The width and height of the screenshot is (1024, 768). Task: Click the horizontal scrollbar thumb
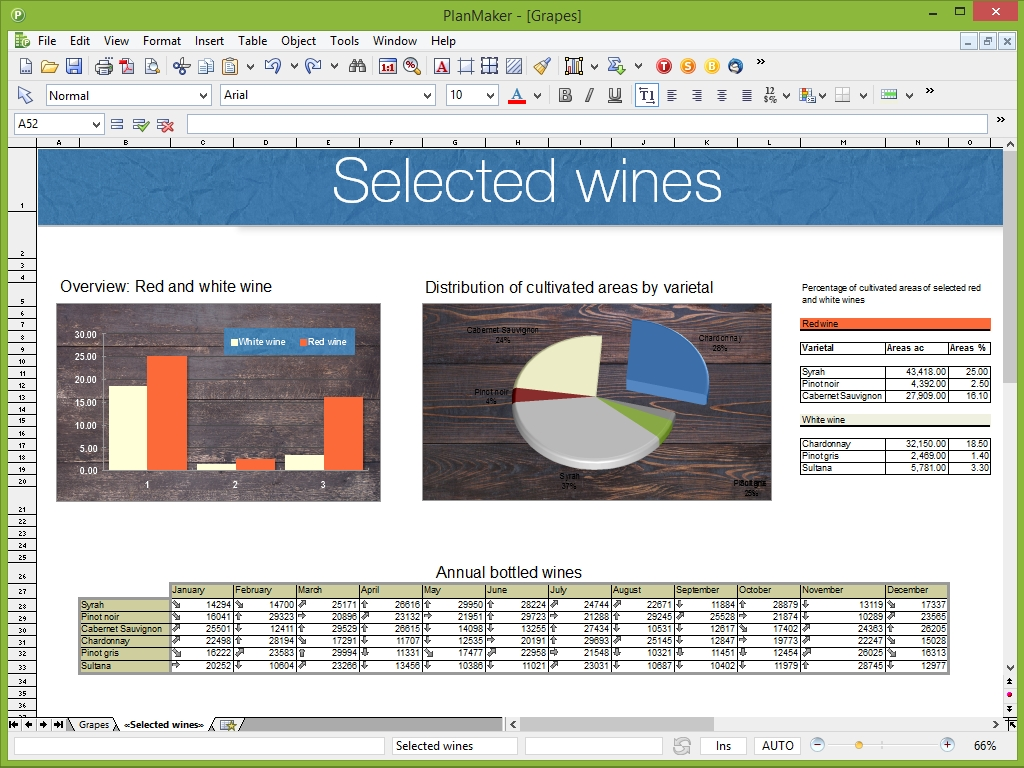click(x=616, y=724)
